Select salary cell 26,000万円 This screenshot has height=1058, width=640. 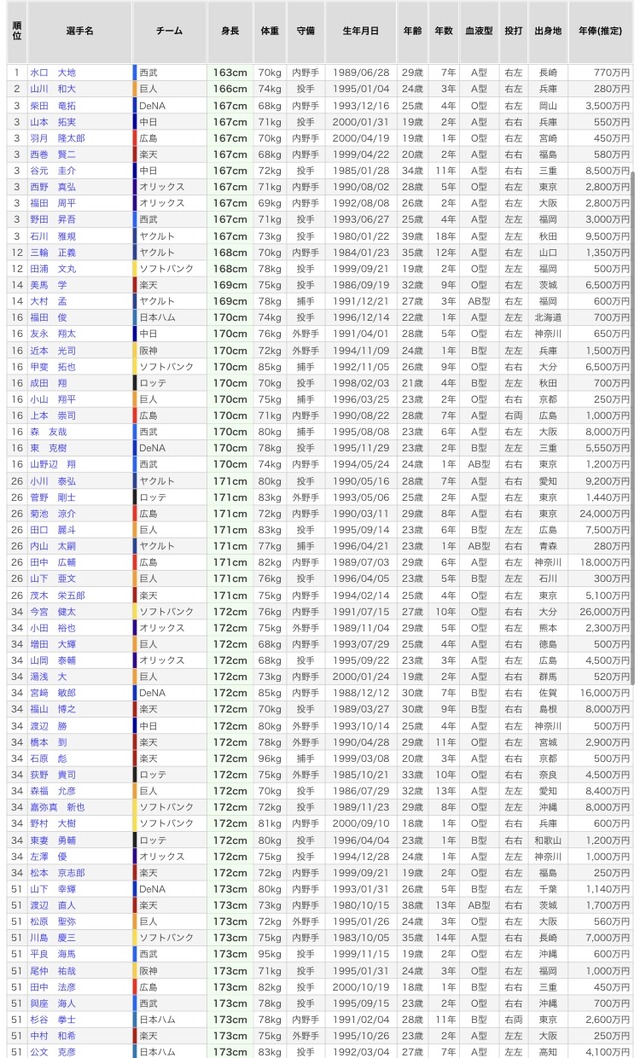[600, 611]
